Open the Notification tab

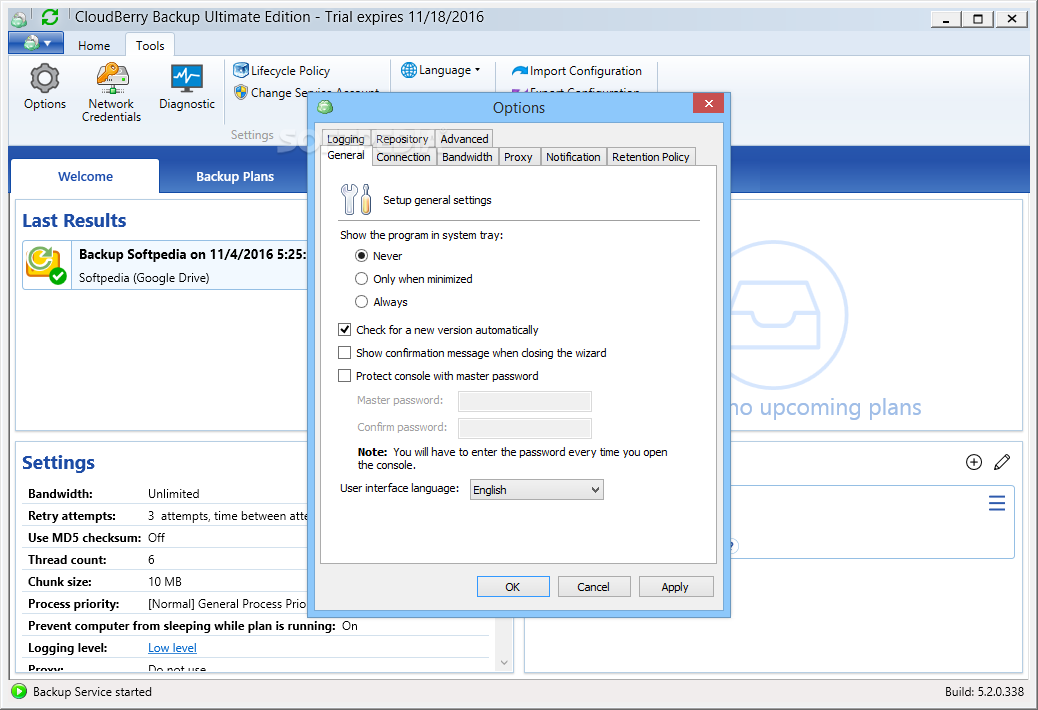[x=573, y=157]
